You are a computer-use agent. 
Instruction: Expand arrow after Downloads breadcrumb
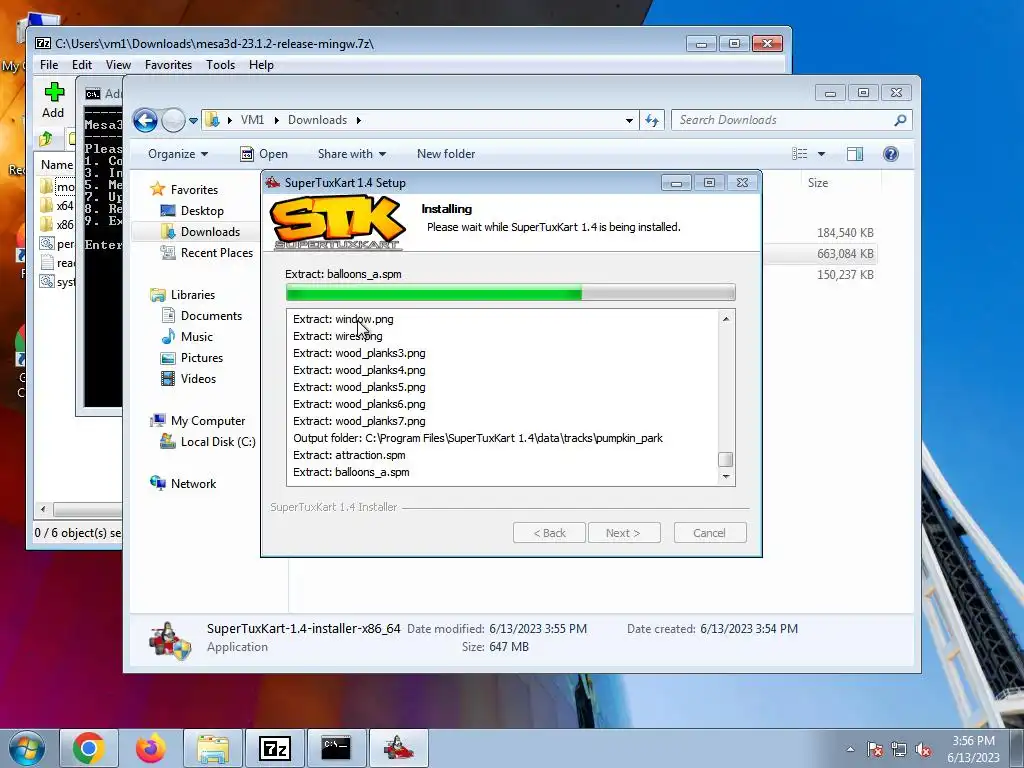[359, 121]
